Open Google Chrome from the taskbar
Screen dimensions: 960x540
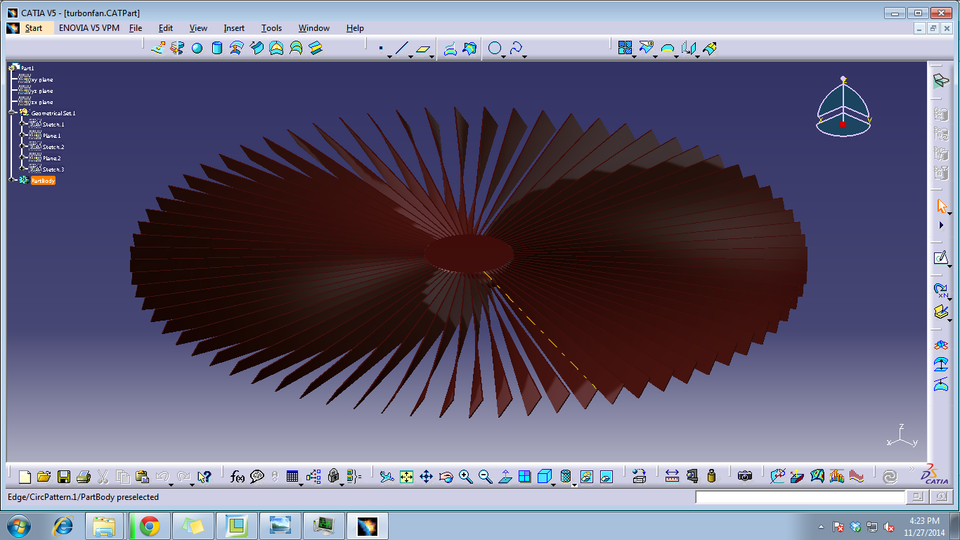149,526
